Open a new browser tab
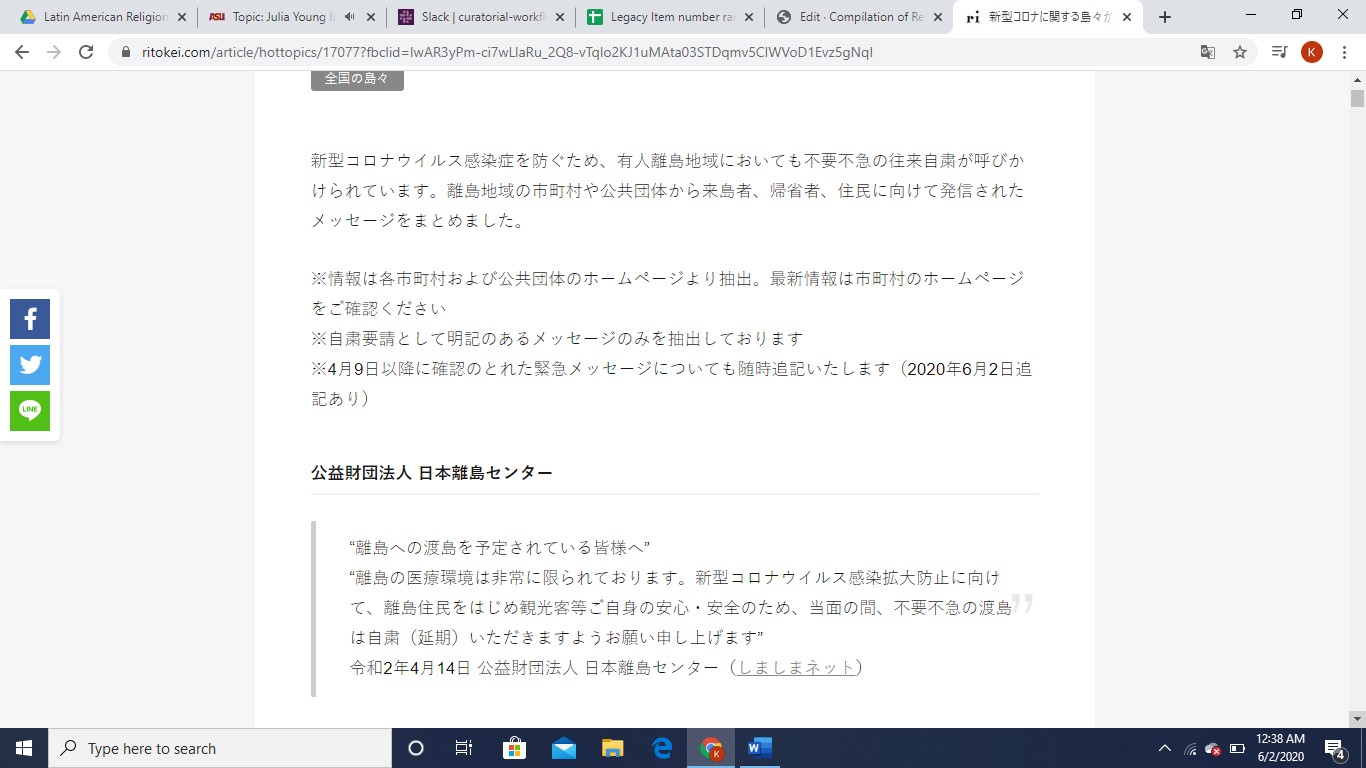1366x768 pixels. click(1164, 17)
